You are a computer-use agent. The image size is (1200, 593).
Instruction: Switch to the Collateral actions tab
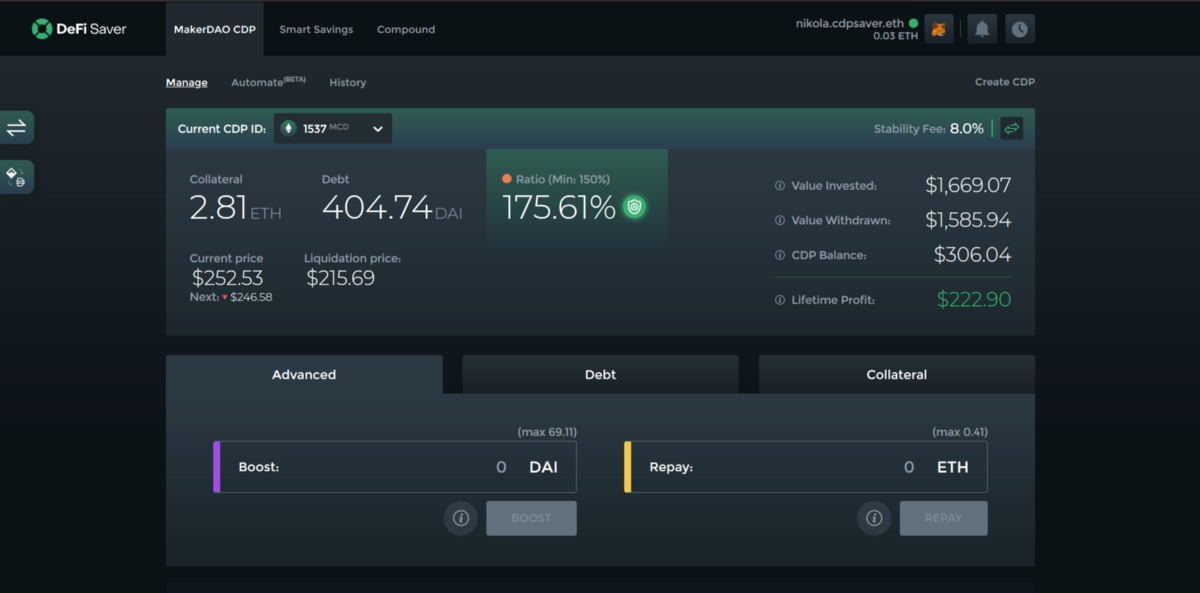(897, 375)
